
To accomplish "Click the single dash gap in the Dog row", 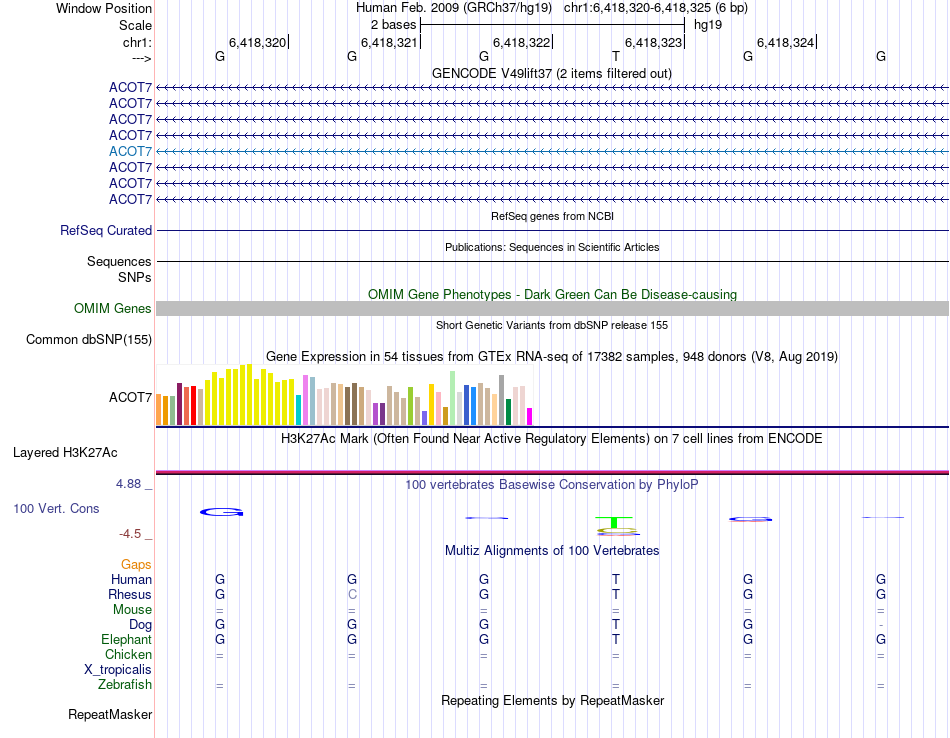I will [880, 625].
